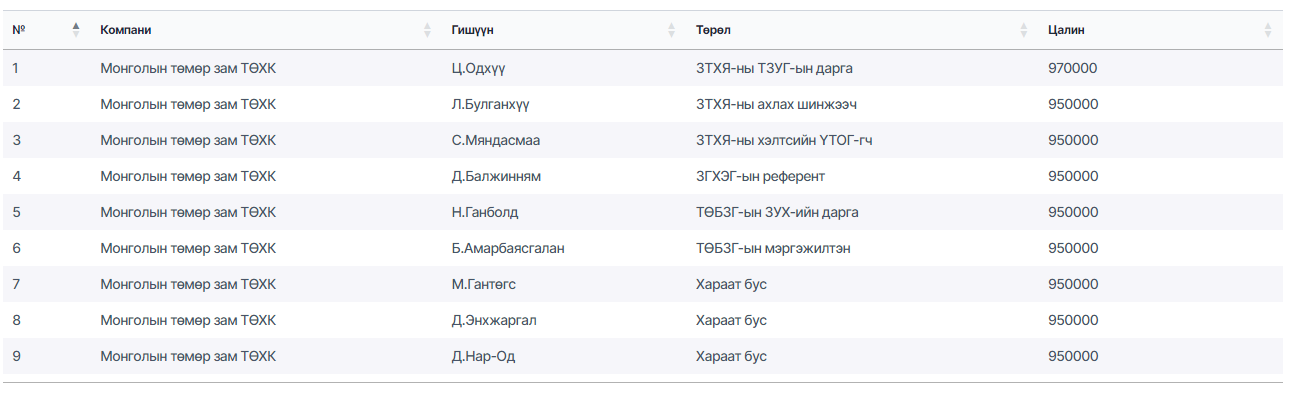Image resolution: width=1295 pixels, height=393 pixels.
Task: Click Б.Амарбаясгалан in the table
Action: tap(508, 248)
